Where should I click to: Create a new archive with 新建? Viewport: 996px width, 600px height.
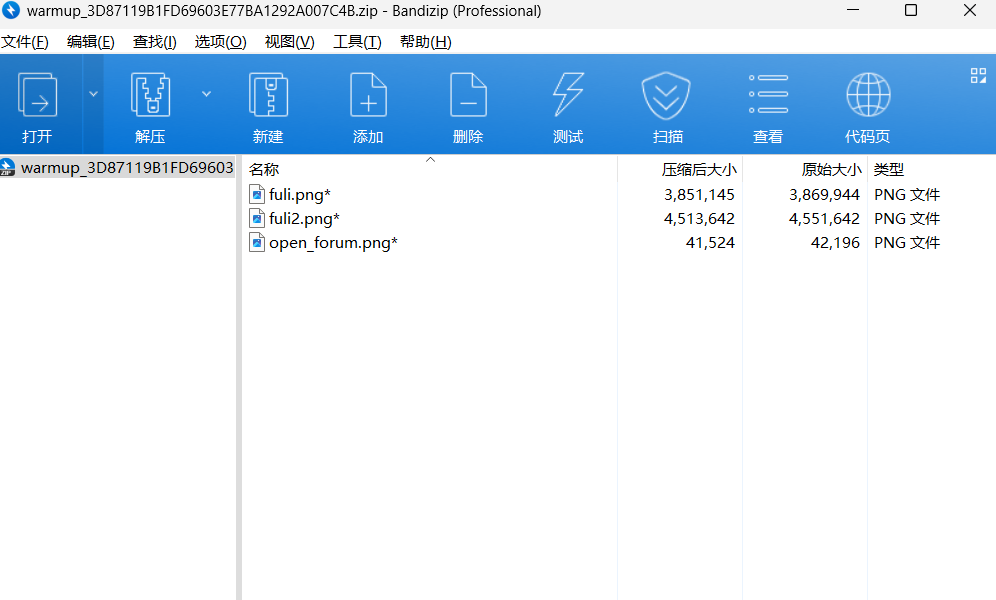tap(268, 104)
